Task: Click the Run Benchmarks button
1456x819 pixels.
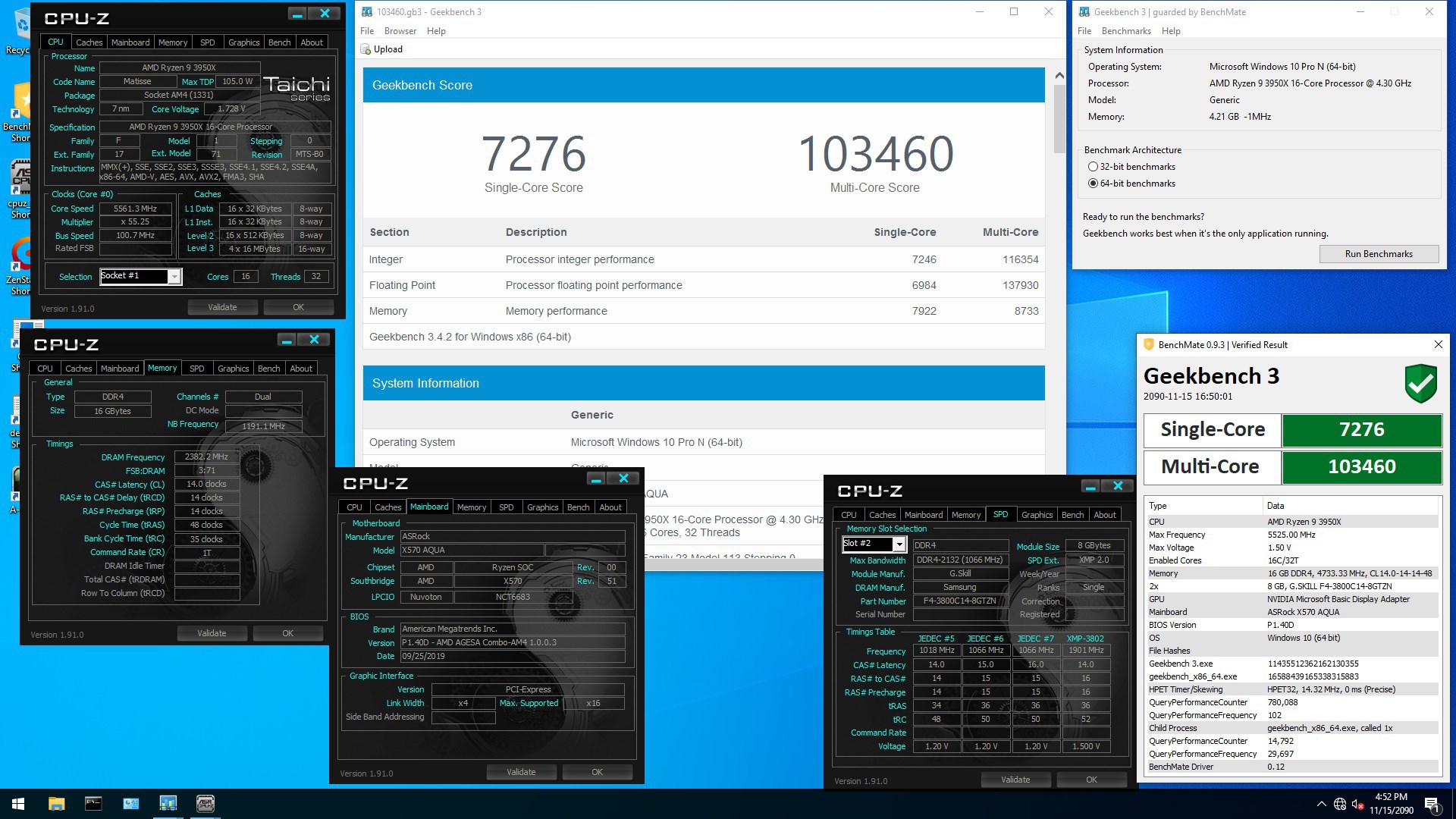Action: pos(1378,254)
